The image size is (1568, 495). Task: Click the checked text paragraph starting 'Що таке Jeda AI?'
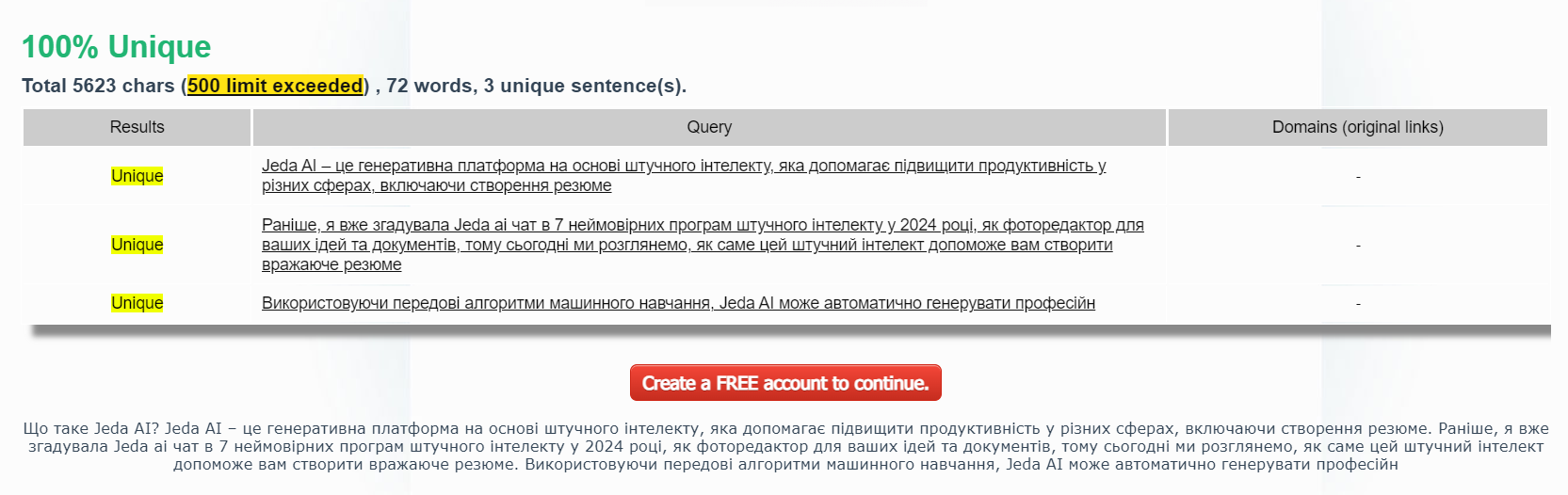pos(784,446)
